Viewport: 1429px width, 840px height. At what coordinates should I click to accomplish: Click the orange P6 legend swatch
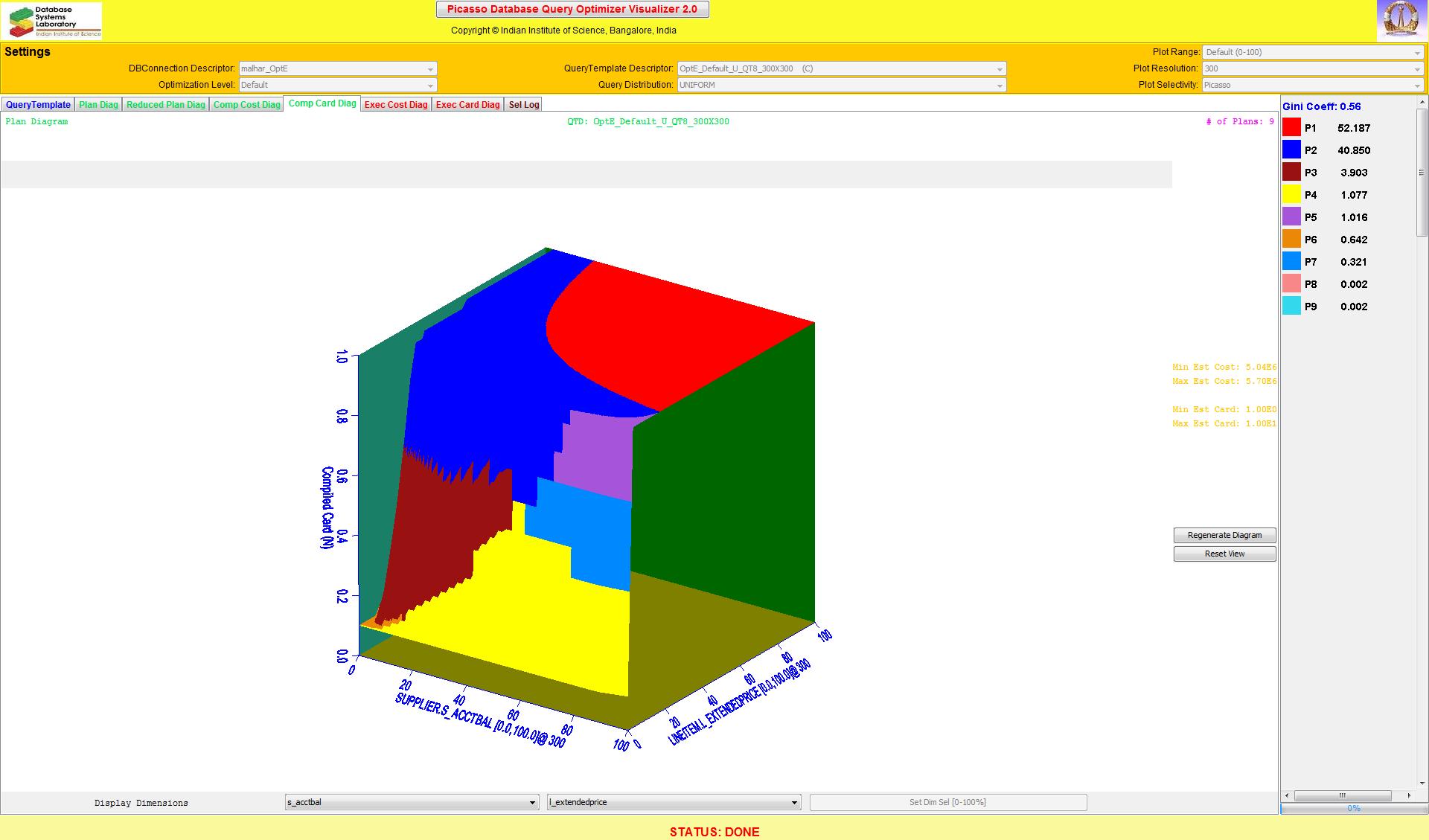[x=1291, y=239]
